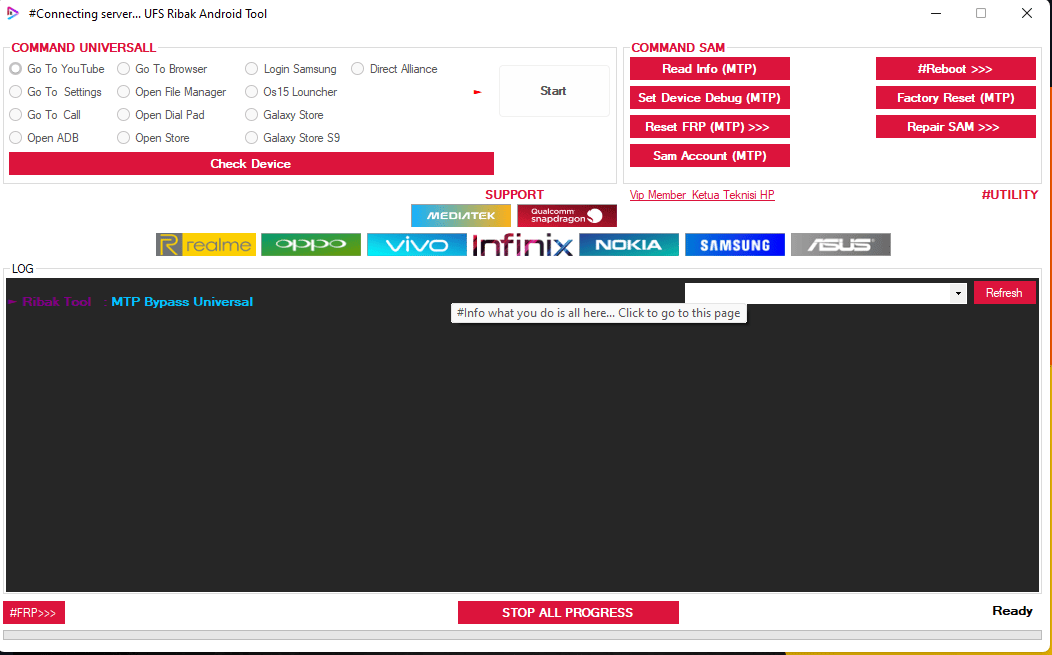Choose the Open File Manager radio button
This screenshot has width=1052, height=655.
124,92
